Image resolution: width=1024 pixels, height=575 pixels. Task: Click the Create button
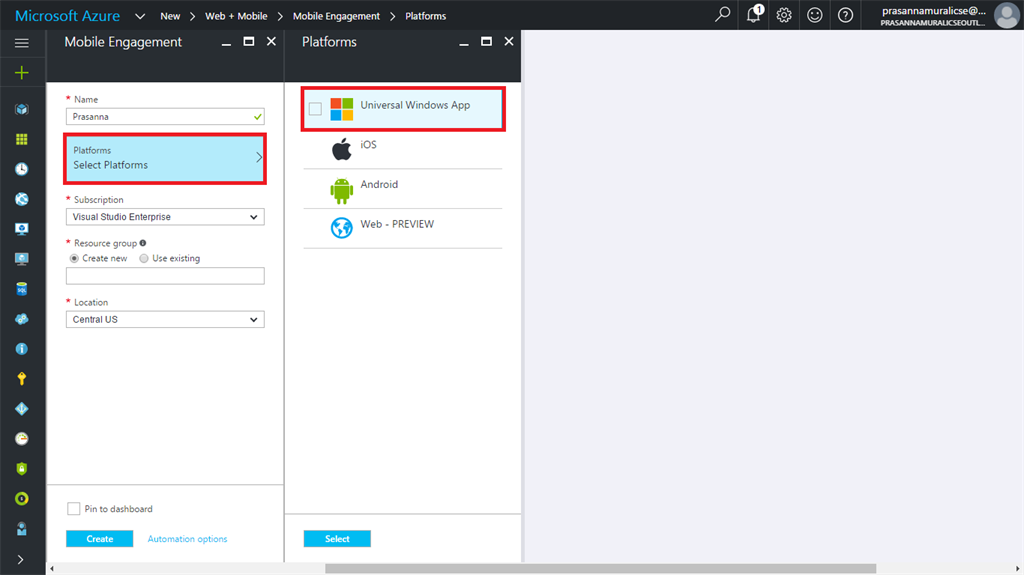pos(99,538)
